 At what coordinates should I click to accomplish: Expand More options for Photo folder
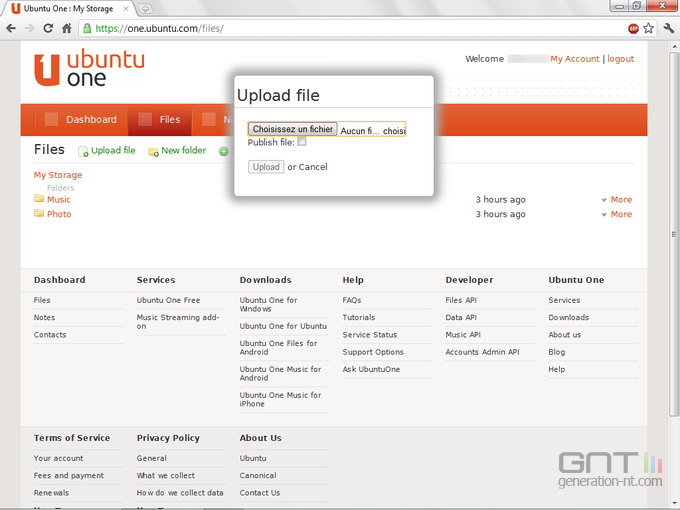click(x=617, y=214)
